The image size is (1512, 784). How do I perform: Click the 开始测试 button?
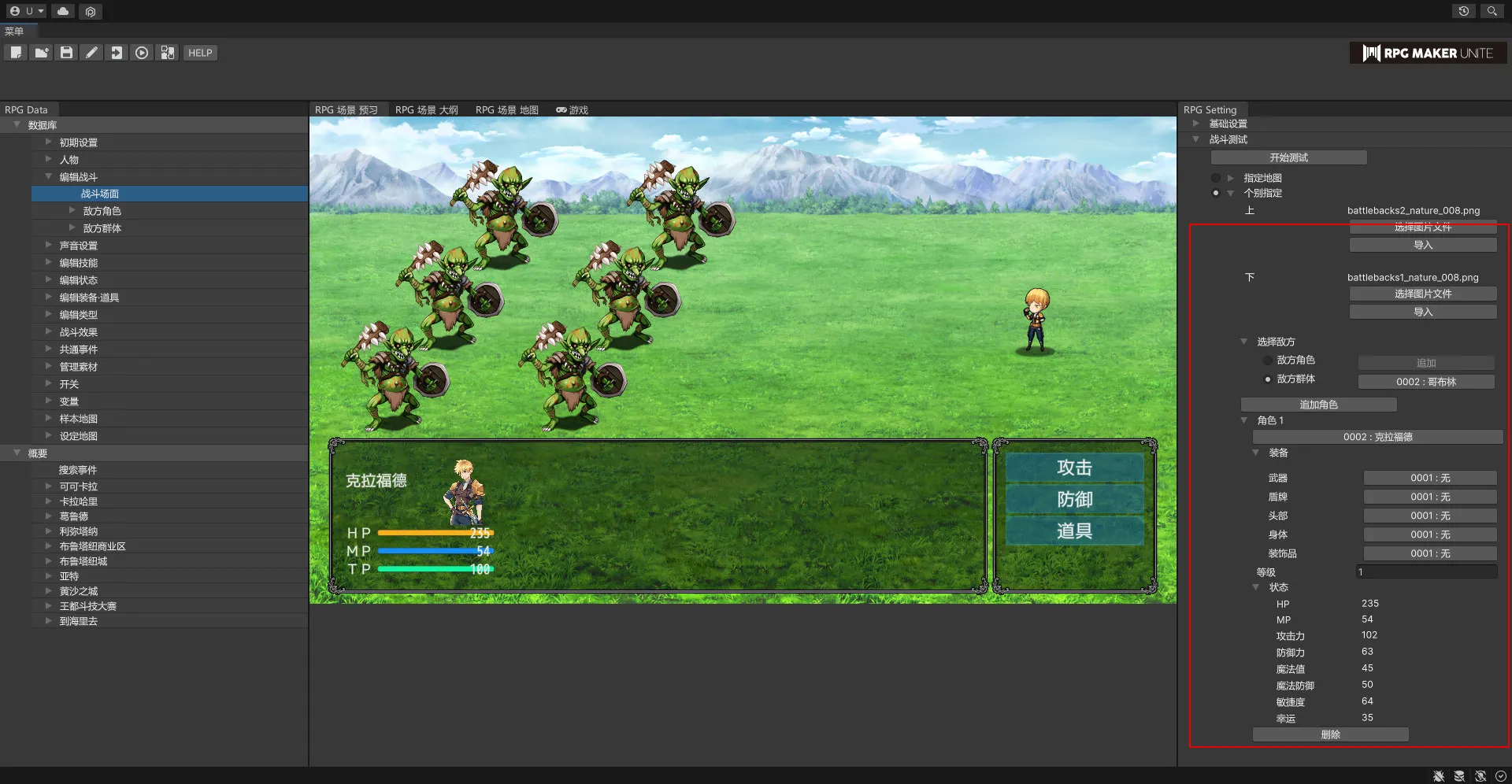[x=1288, y=157]
